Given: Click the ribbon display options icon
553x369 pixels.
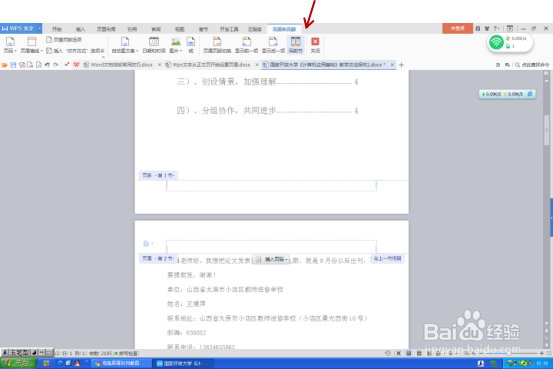Looking at the screenshot, I should tap(510, 29).
